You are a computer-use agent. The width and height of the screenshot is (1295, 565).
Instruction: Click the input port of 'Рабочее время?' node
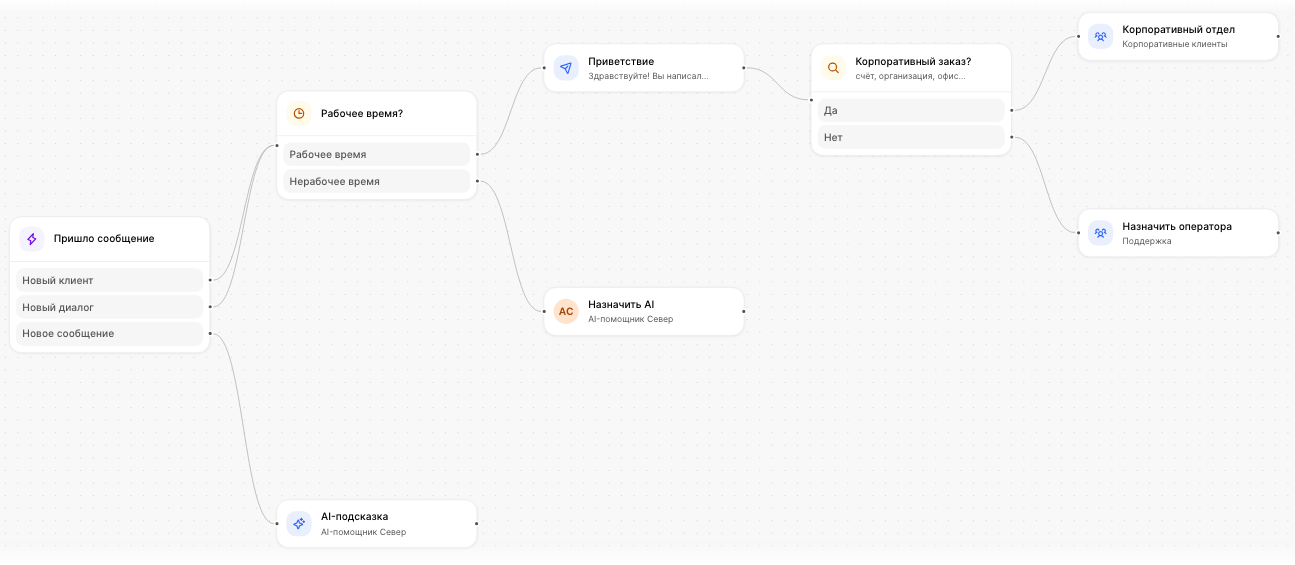pos(276,146)
